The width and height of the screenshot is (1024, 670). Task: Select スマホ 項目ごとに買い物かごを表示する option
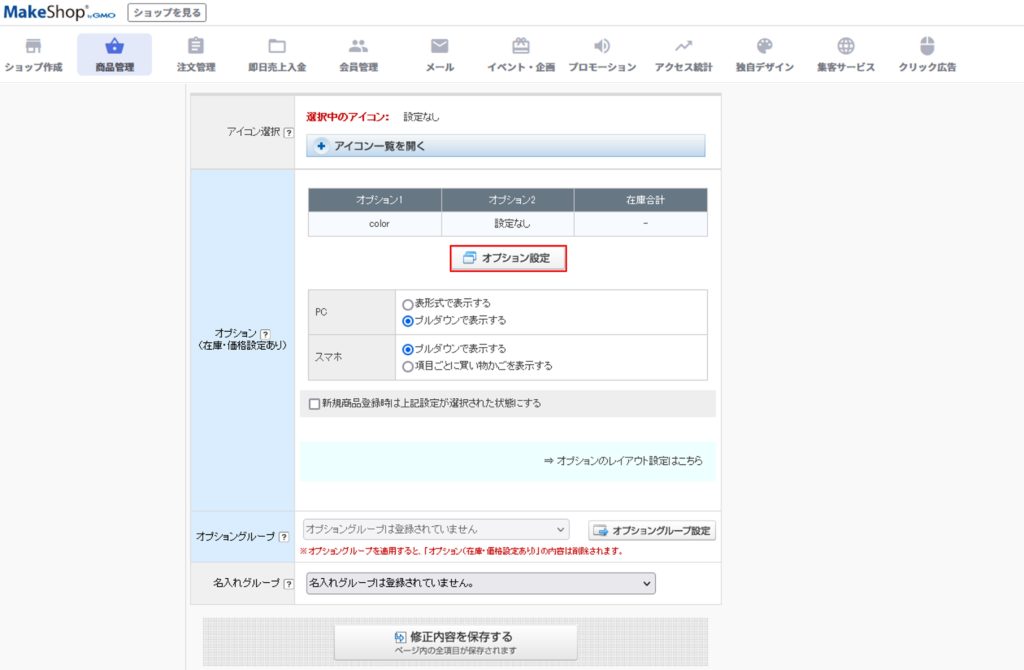click(407, 366)
